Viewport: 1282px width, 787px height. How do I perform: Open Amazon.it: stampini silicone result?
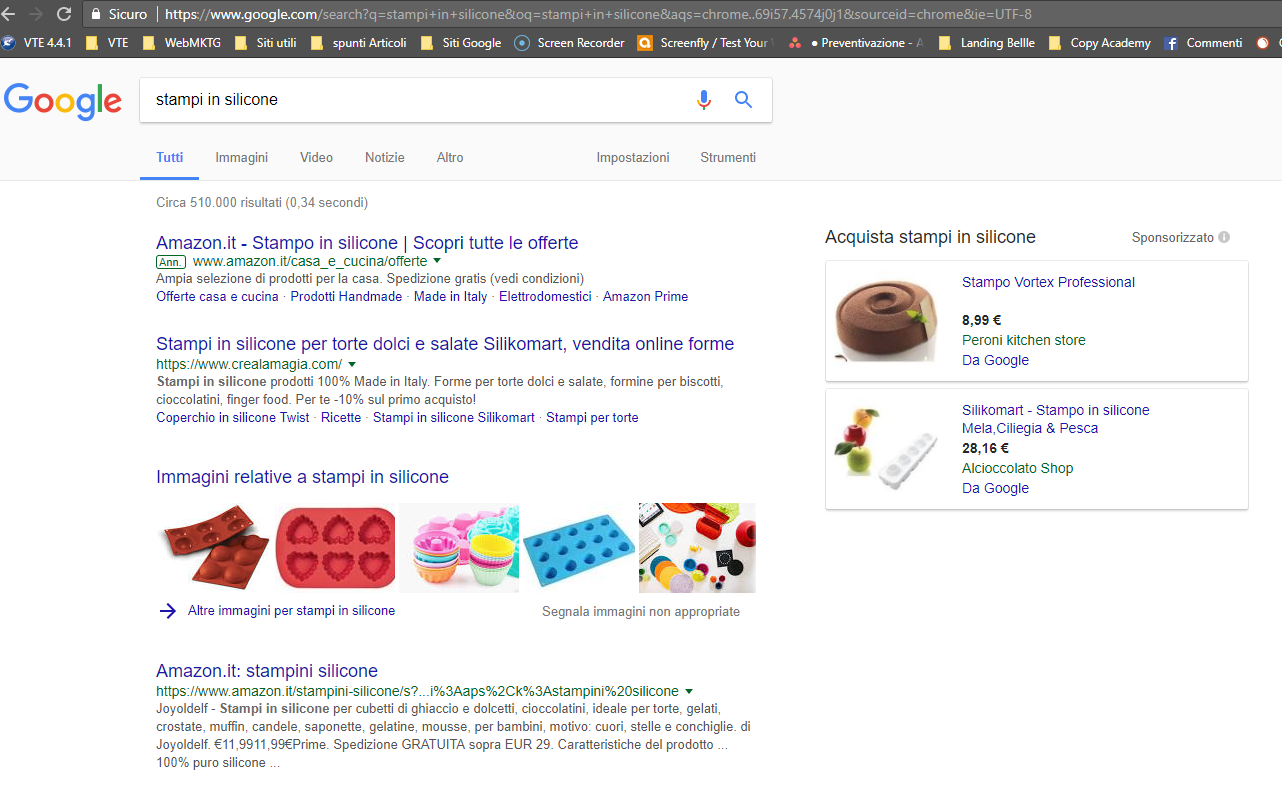click(x=267, y=671)
